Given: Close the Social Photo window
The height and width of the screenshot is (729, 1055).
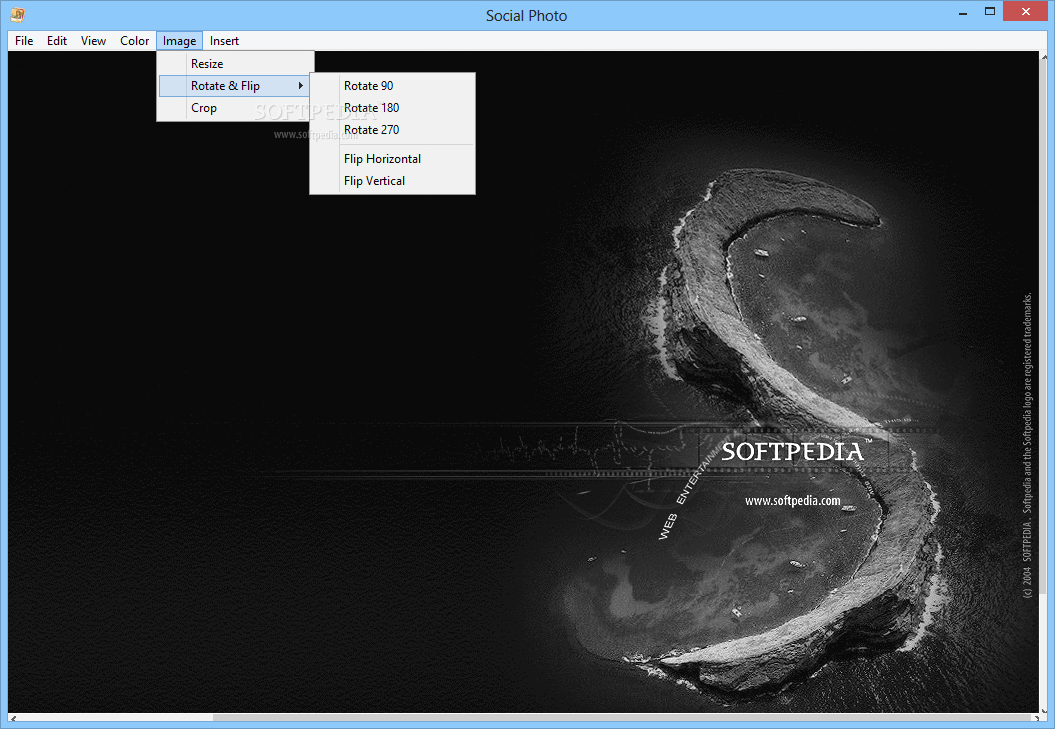Looking at the screenshot, I should (x=1025, y=11).
